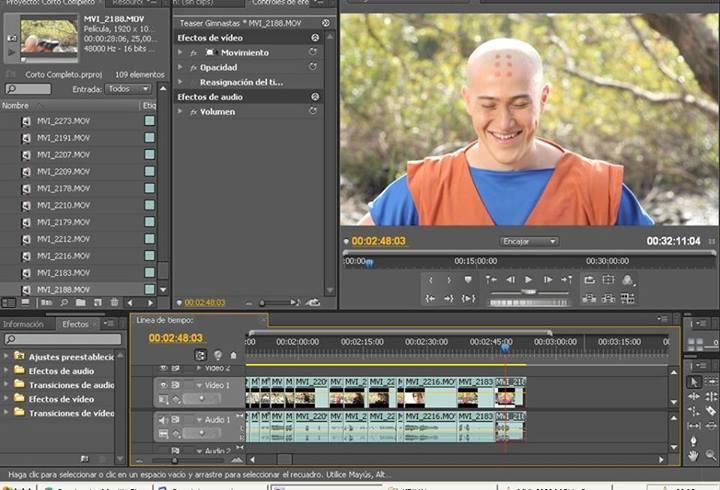Screen dimensions: 720x490
Task: Open the Encajar zoom level dropdown
Action: tap(529, 241)
